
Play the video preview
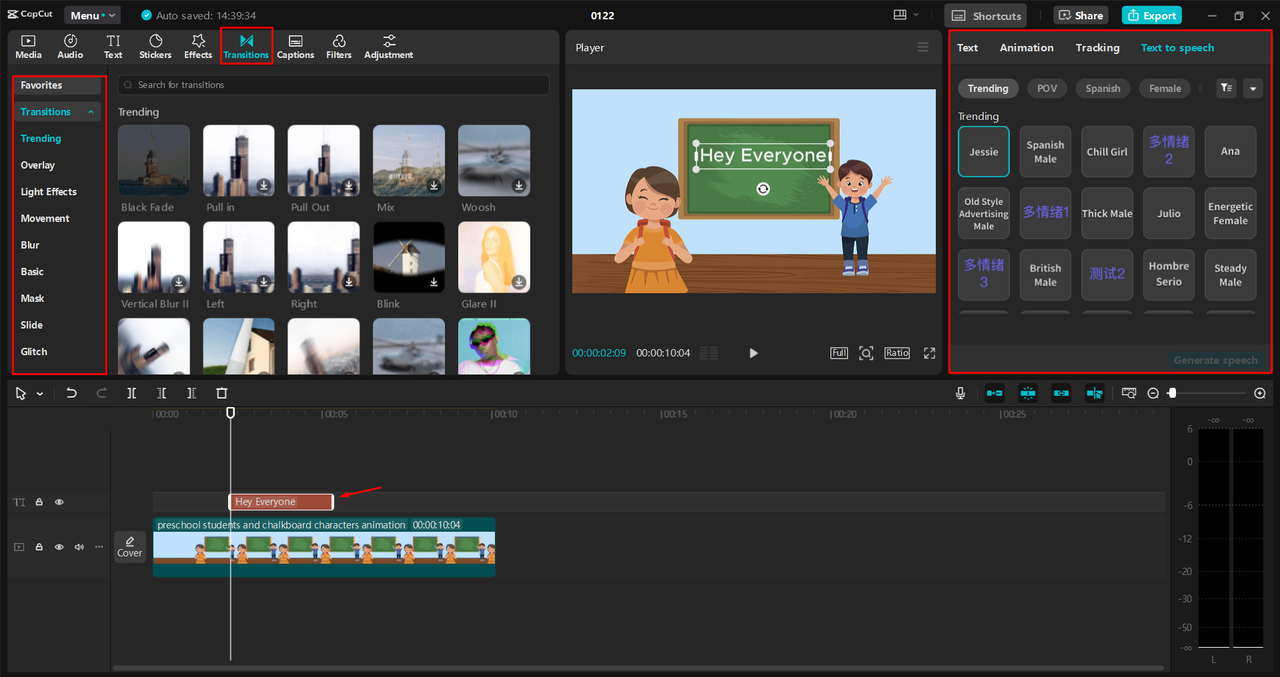(753, 353)
